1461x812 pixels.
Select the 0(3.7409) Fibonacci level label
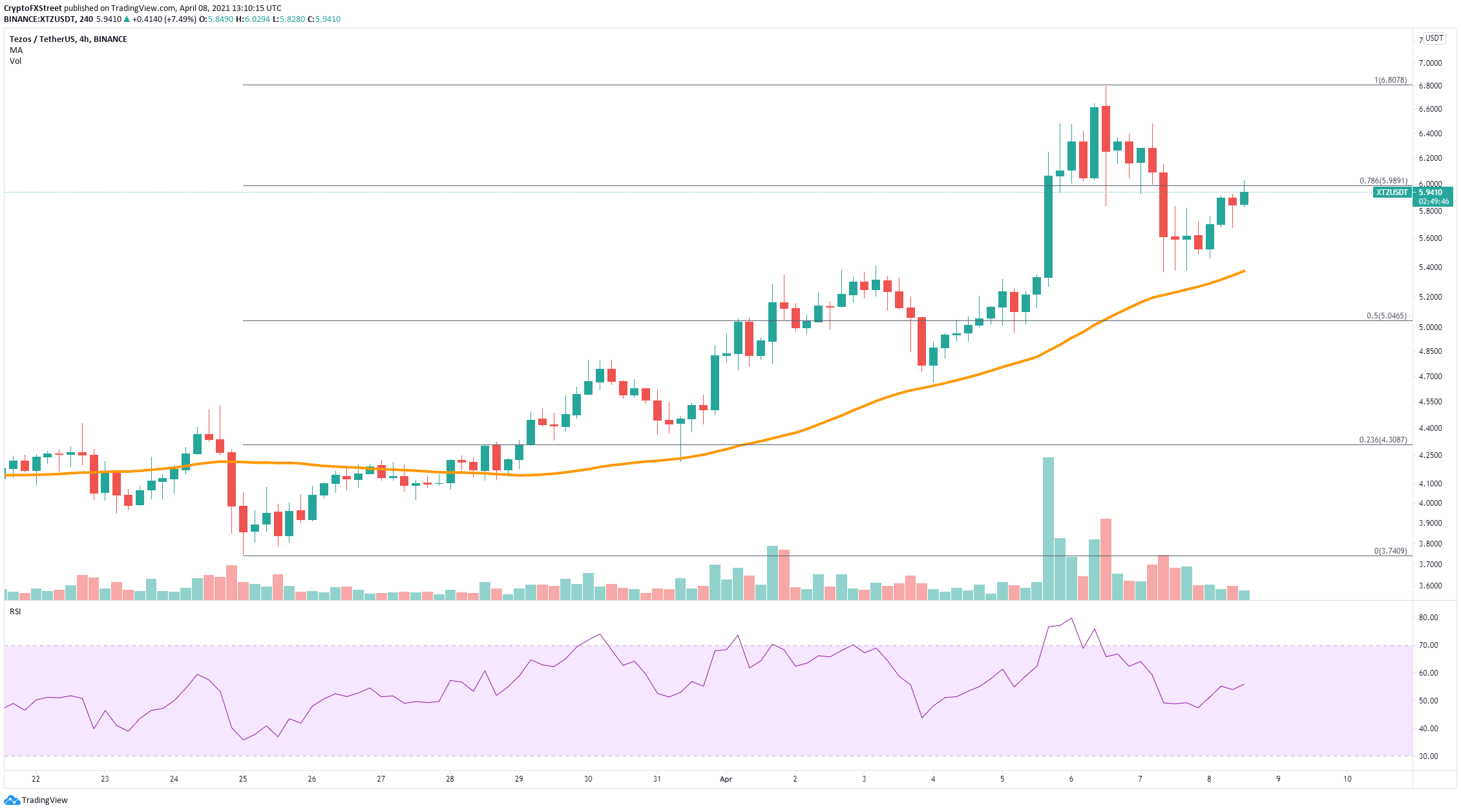click(x=1390, y=551)
